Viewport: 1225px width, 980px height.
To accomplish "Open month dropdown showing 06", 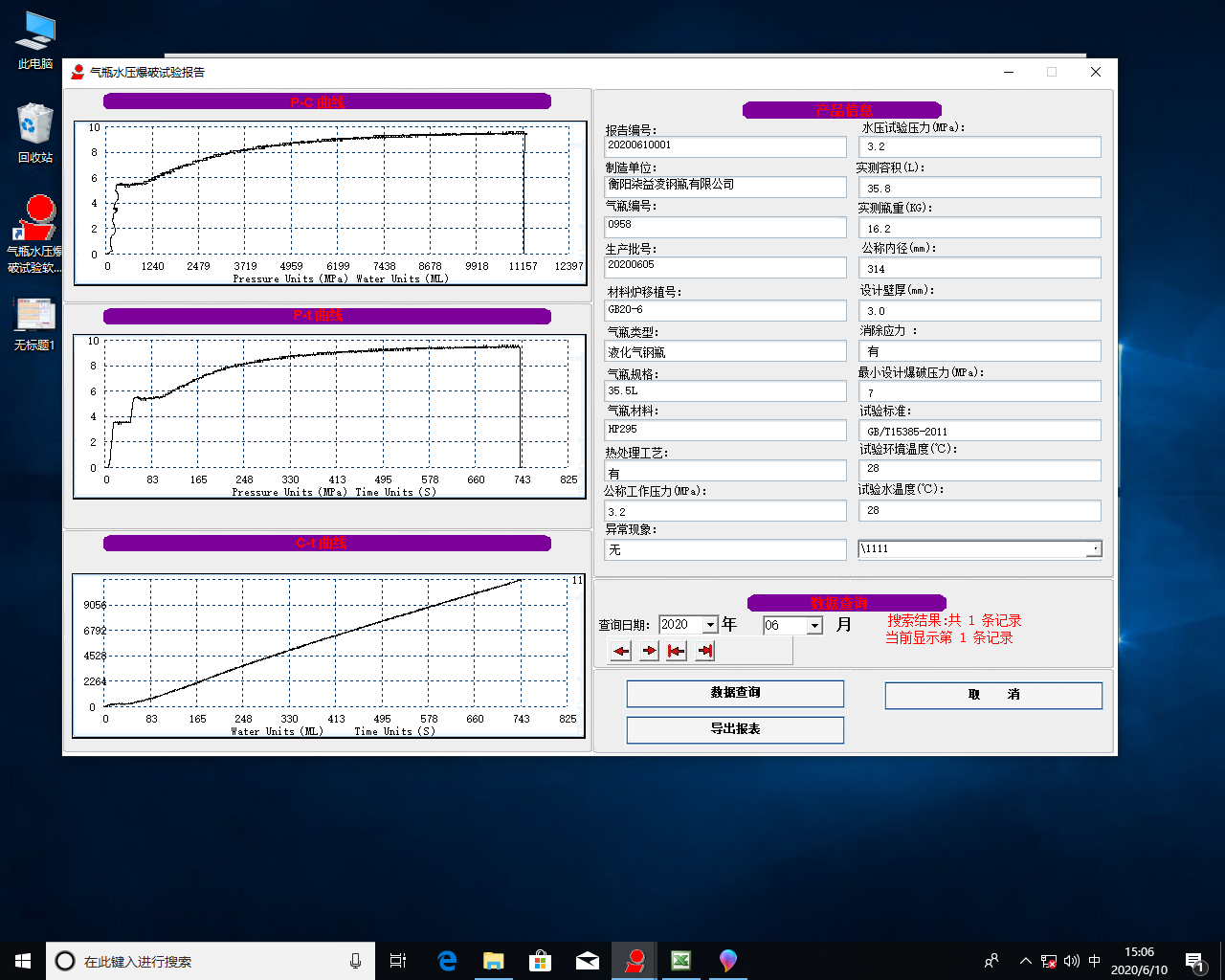I will point(815,626).
